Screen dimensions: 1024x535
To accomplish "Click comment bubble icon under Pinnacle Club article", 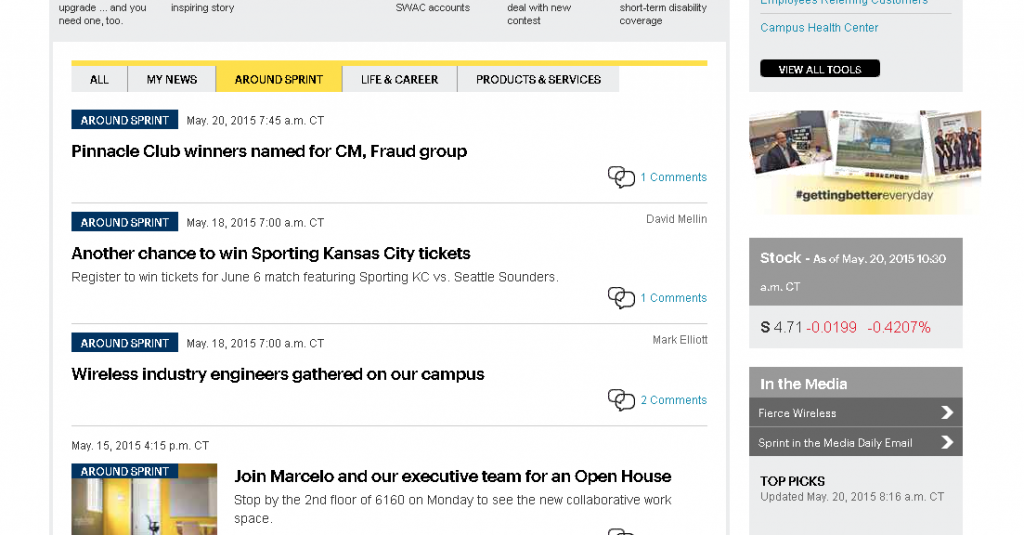I will pyautogui.click(x=621, y=177).
